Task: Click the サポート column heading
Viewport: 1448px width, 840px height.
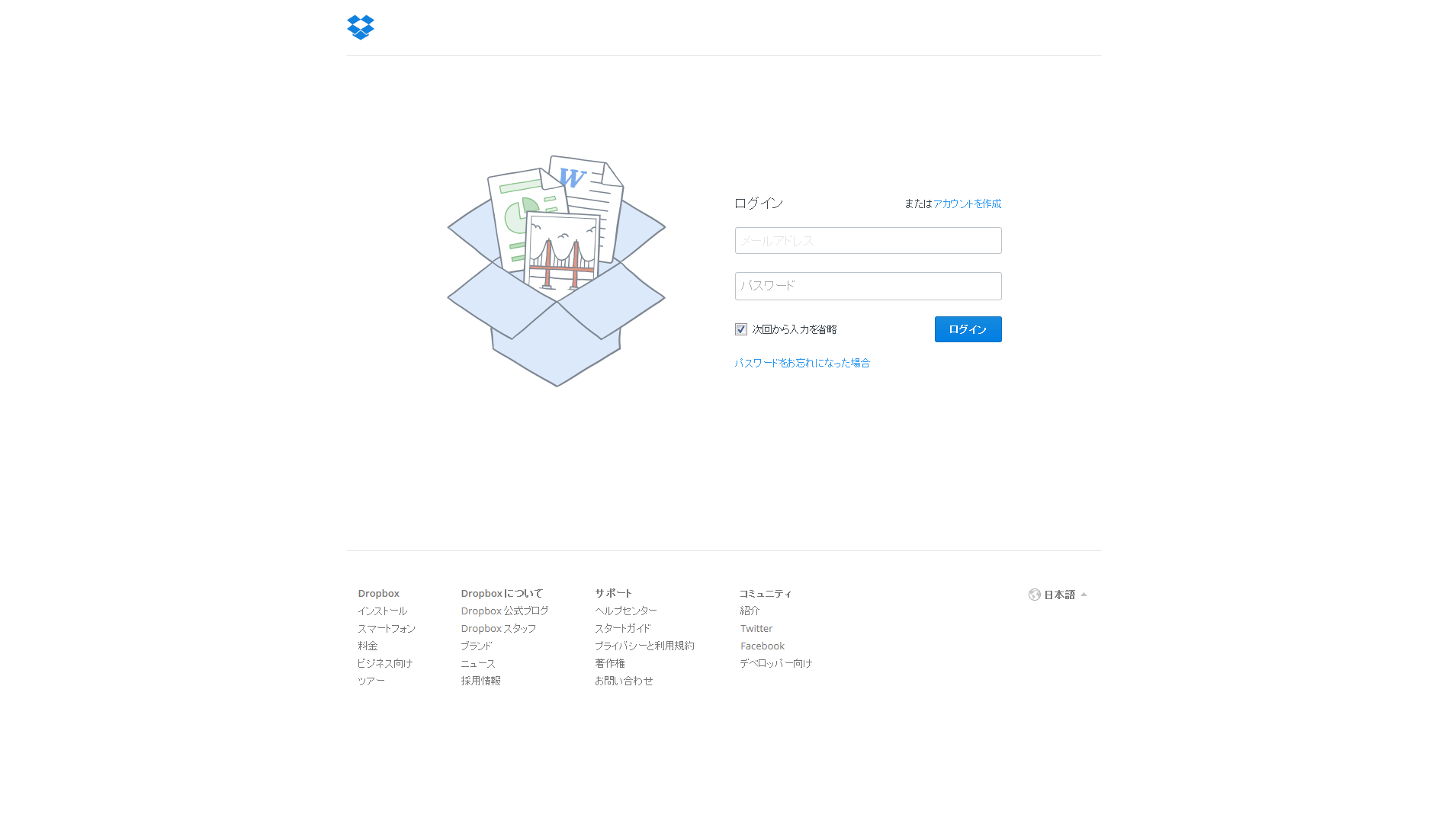Action: coord(614,594)
